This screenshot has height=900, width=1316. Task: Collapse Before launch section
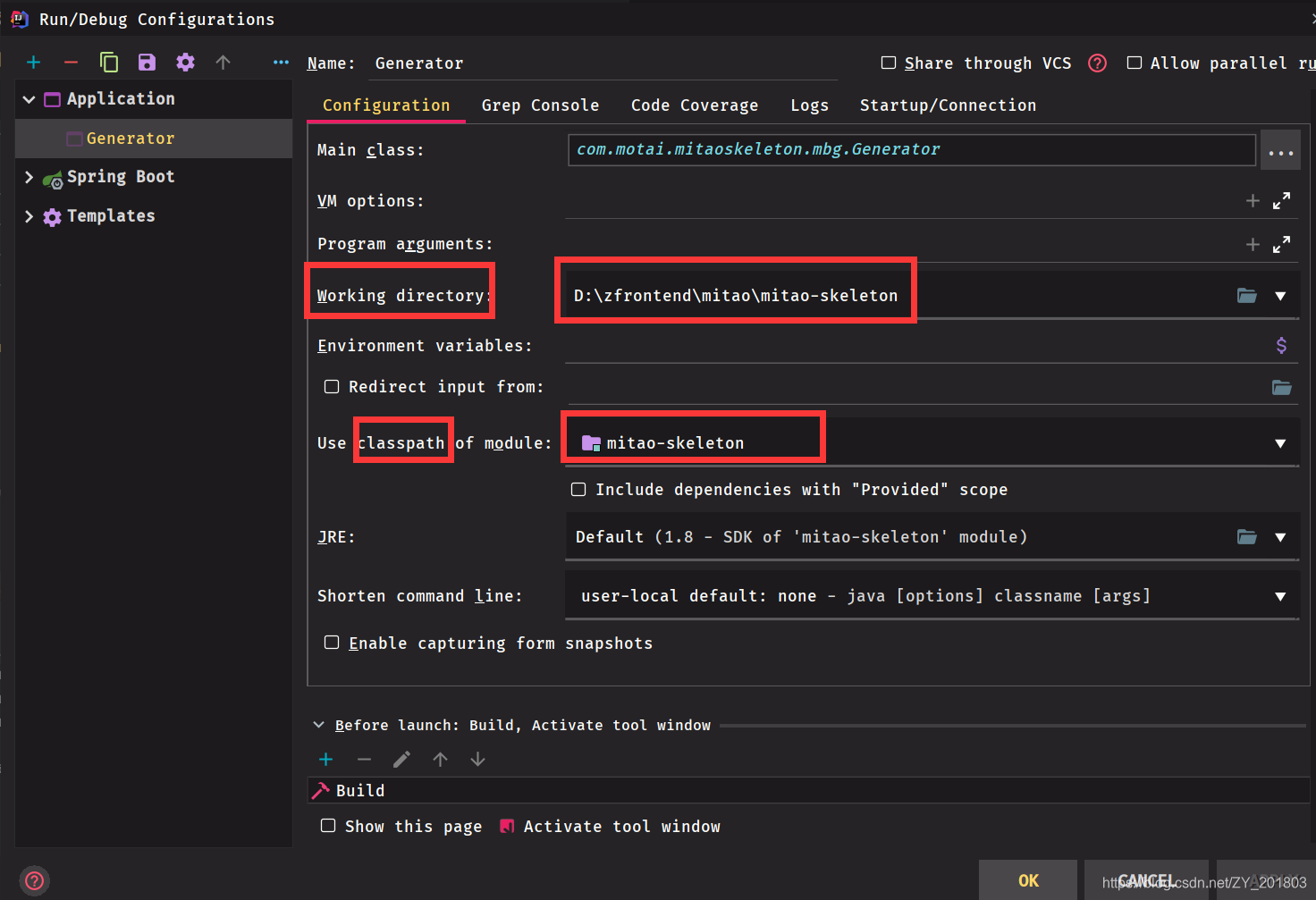pyautogui.click(x=319, y=725)
